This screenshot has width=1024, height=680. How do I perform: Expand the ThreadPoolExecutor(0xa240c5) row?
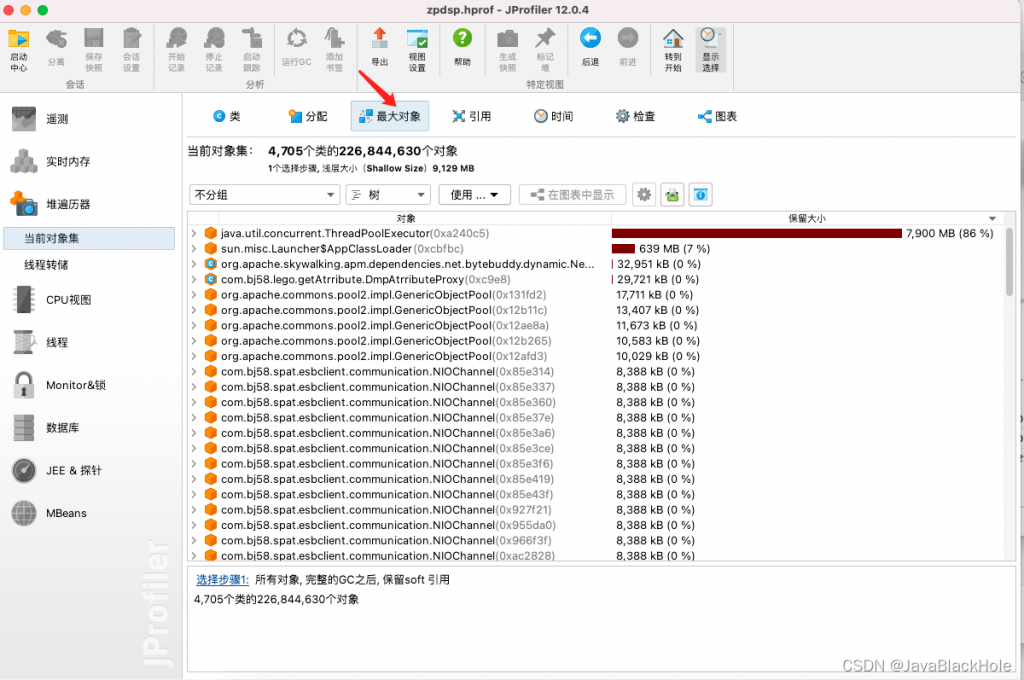point(194,233)
